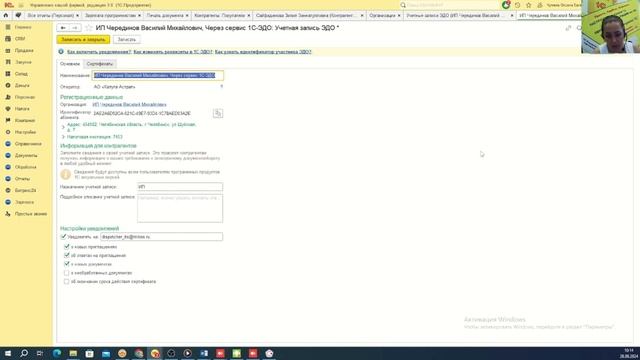Click the green notification icon in title bar
Viewport: 640px width, 360px height.
click(506, 5)
